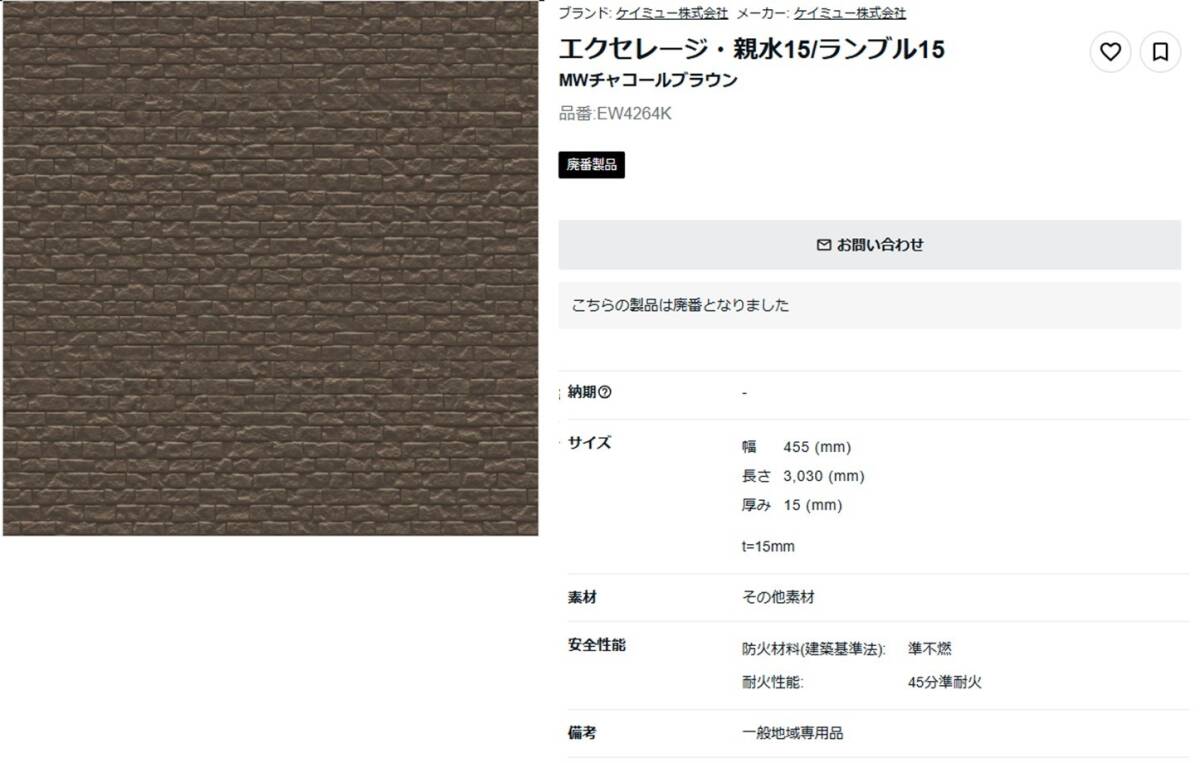Screen dimensions: 1200x763
Task: Enlarge the brown brick texture image
Action: [x=270, y=268]
